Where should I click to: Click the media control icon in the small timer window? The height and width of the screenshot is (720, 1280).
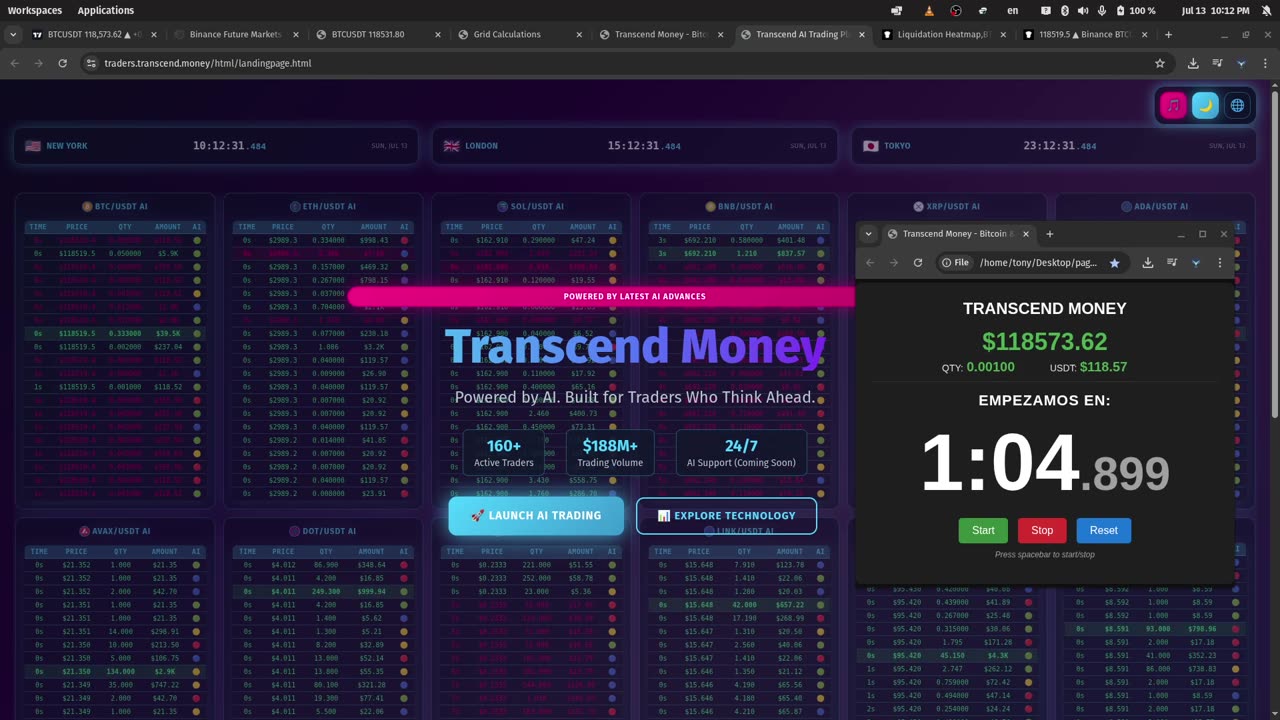(x=1172, y=263)
